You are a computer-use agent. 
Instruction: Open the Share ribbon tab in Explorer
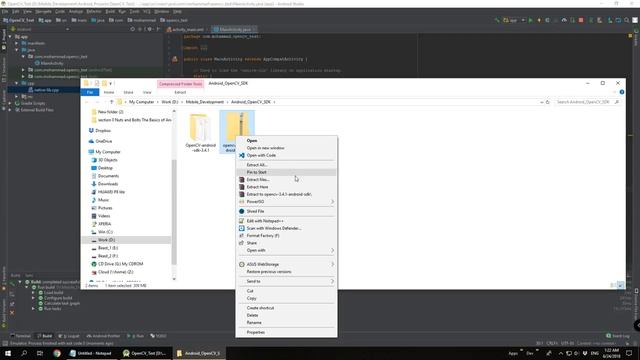(x=128, y=93)
